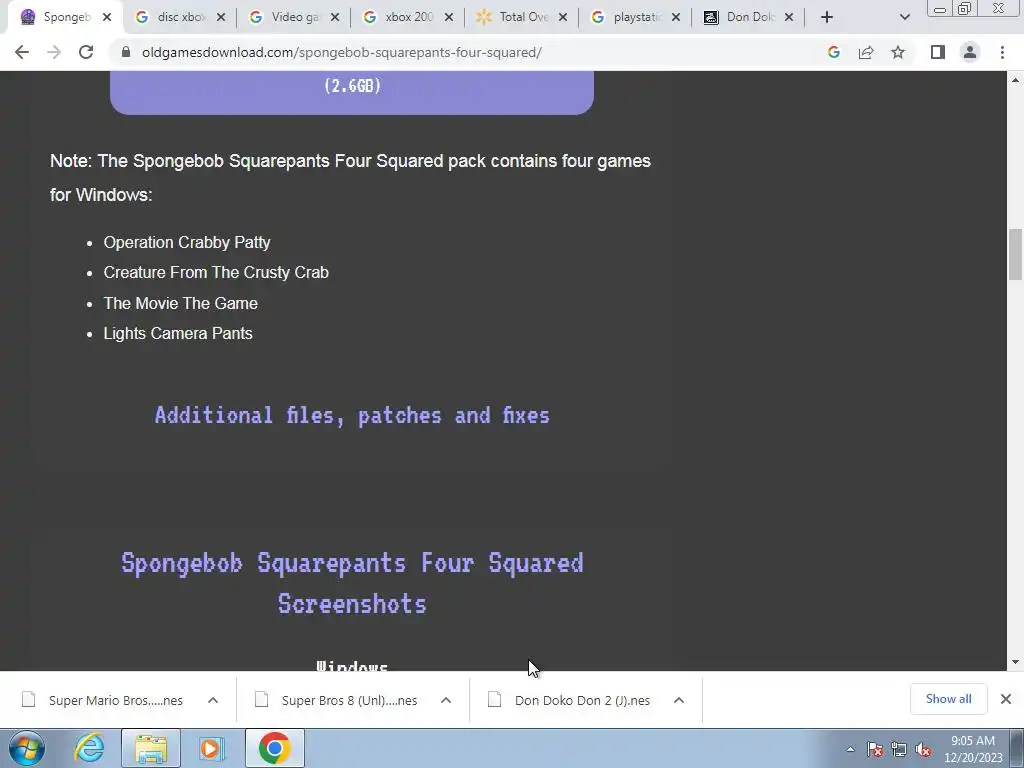
Task: Close the Video ga tab
Action: (335, 18)
